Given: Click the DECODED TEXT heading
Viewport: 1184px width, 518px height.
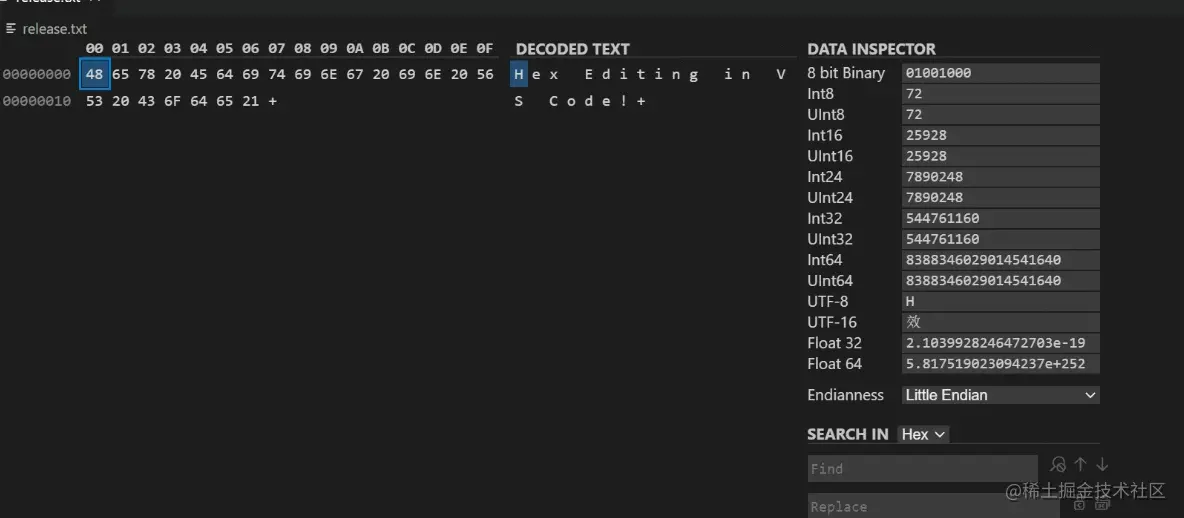Looking at the screenshot, I should [x=572, y=49].
